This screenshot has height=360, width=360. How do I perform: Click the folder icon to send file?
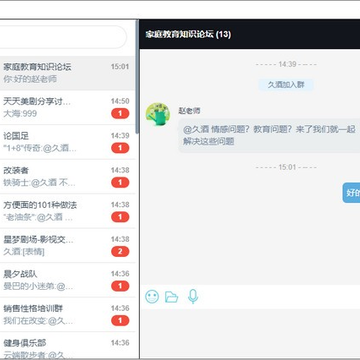click(172, 296)
